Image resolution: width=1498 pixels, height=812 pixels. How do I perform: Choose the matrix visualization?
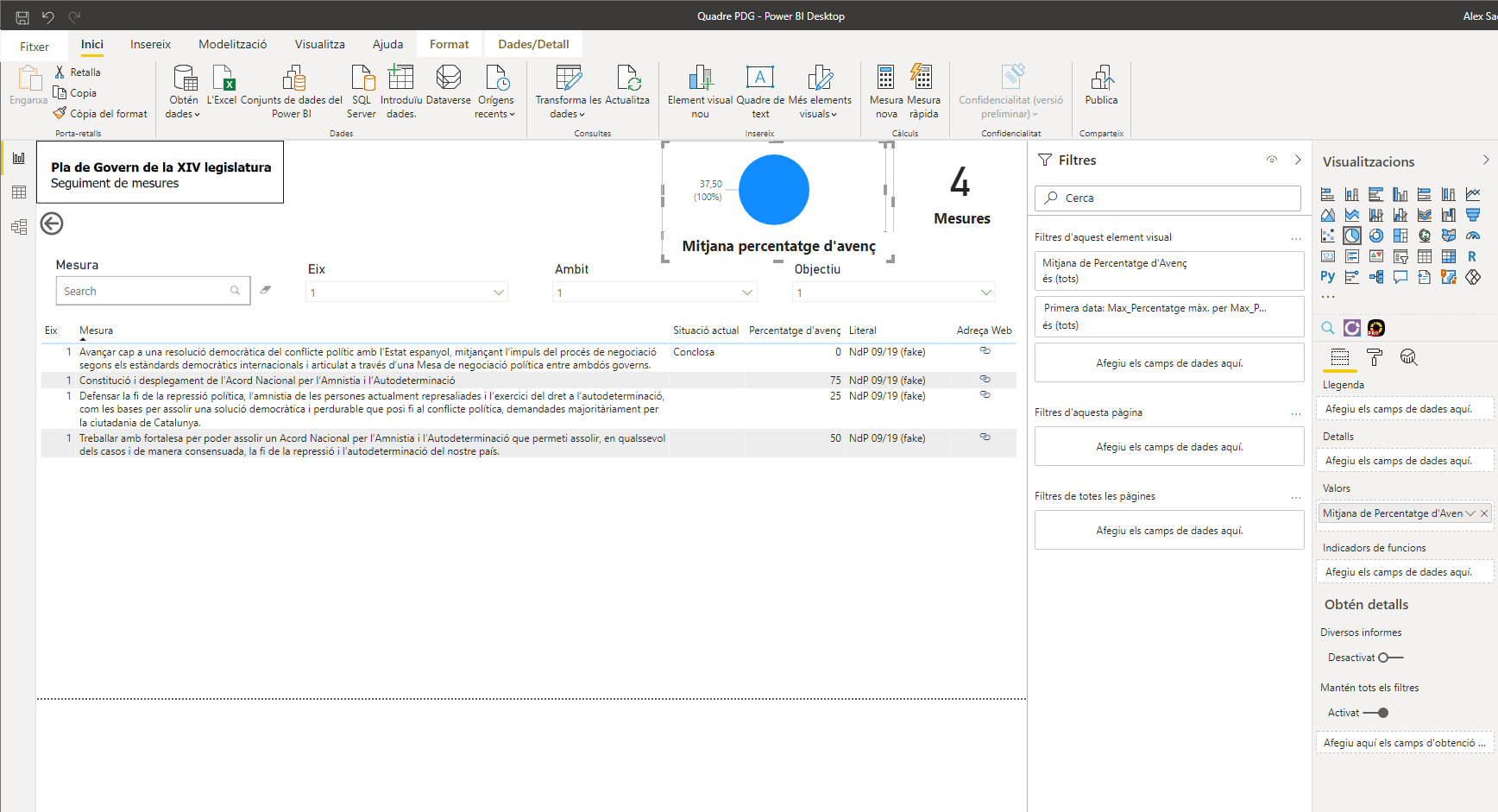(x=1449, y=256)
